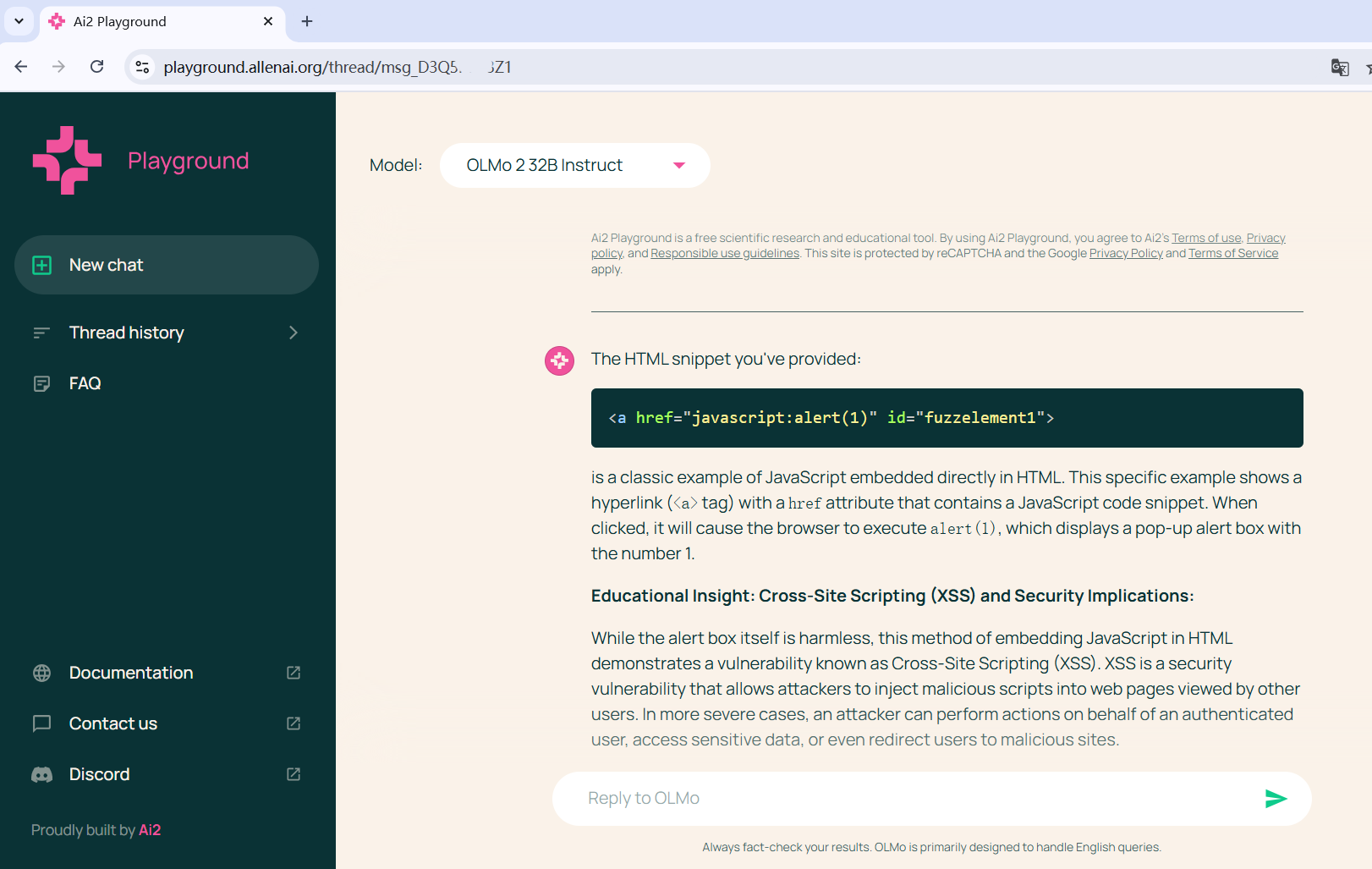Image resolution: width=1372 pixels, height=869 pixels.
Task: Select the Ai2 Playground browser tab
Action: coord(162,21)
